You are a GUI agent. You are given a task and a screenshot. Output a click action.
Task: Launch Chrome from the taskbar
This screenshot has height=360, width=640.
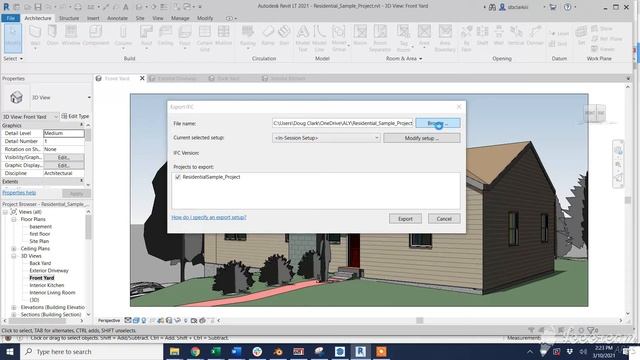(196, 351)
